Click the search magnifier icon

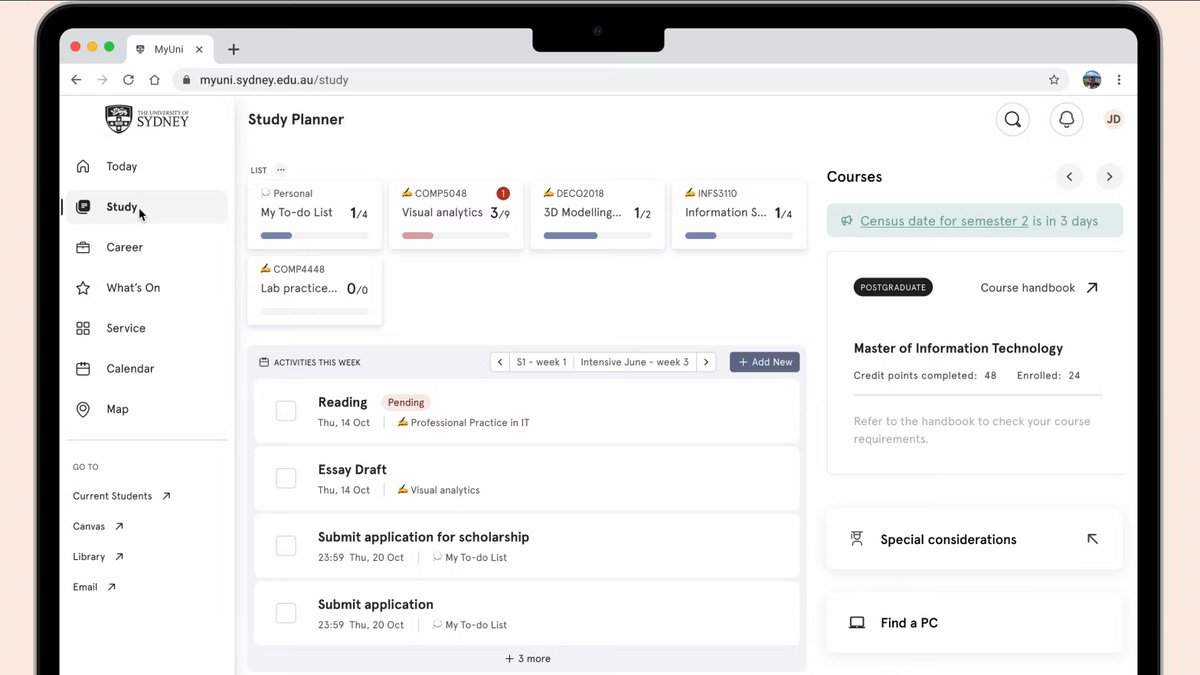click(1012, 120)
